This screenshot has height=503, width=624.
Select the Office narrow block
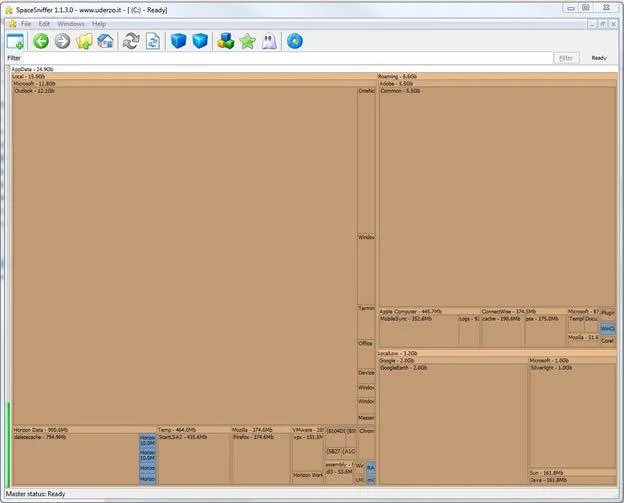click(x=367, y=354)
